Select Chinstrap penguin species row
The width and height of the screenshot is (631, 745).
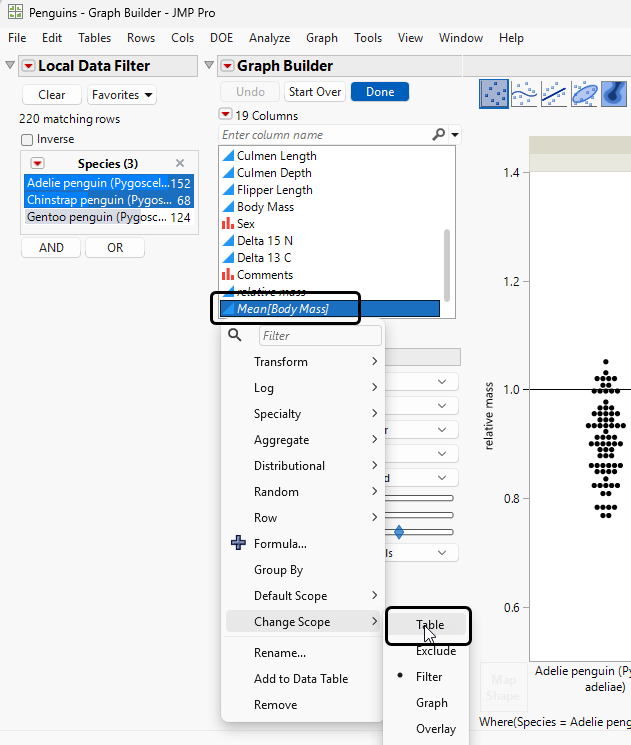(109, 200)
